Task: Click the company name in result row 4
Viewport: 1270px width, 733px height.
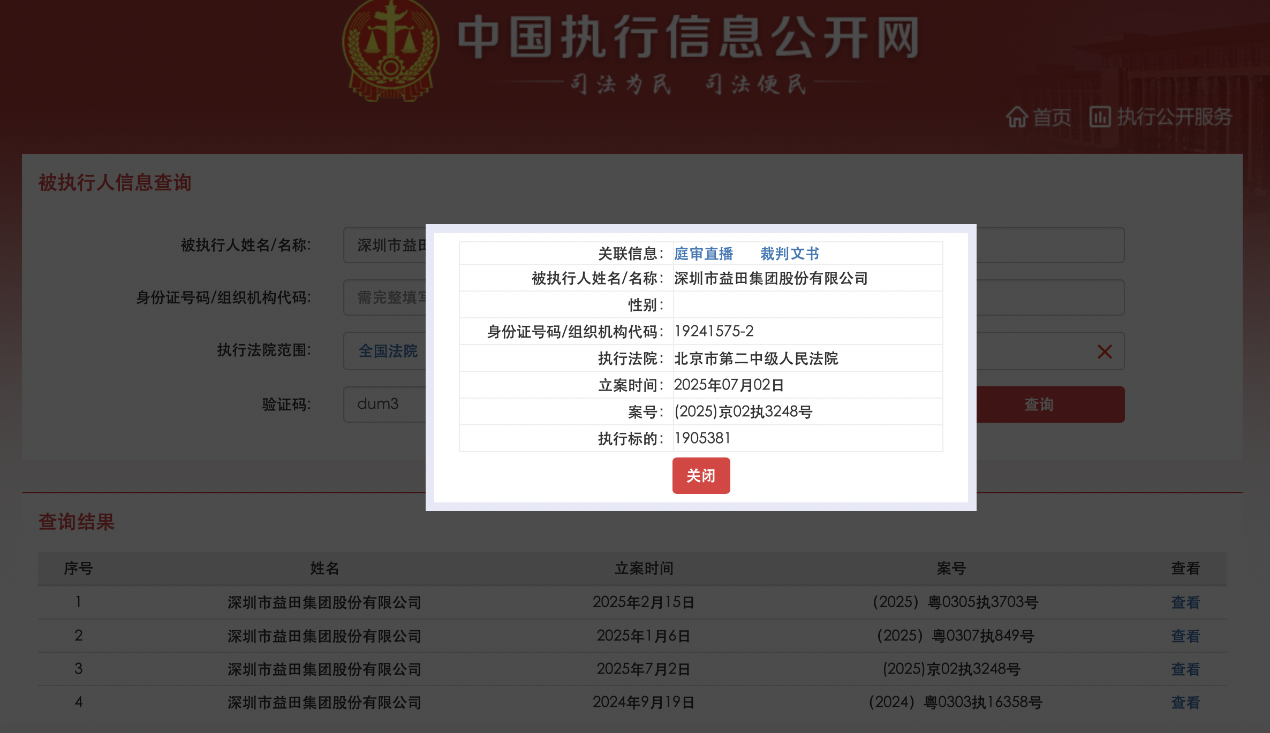Action: pyautogui.click(x=325, y=703)
